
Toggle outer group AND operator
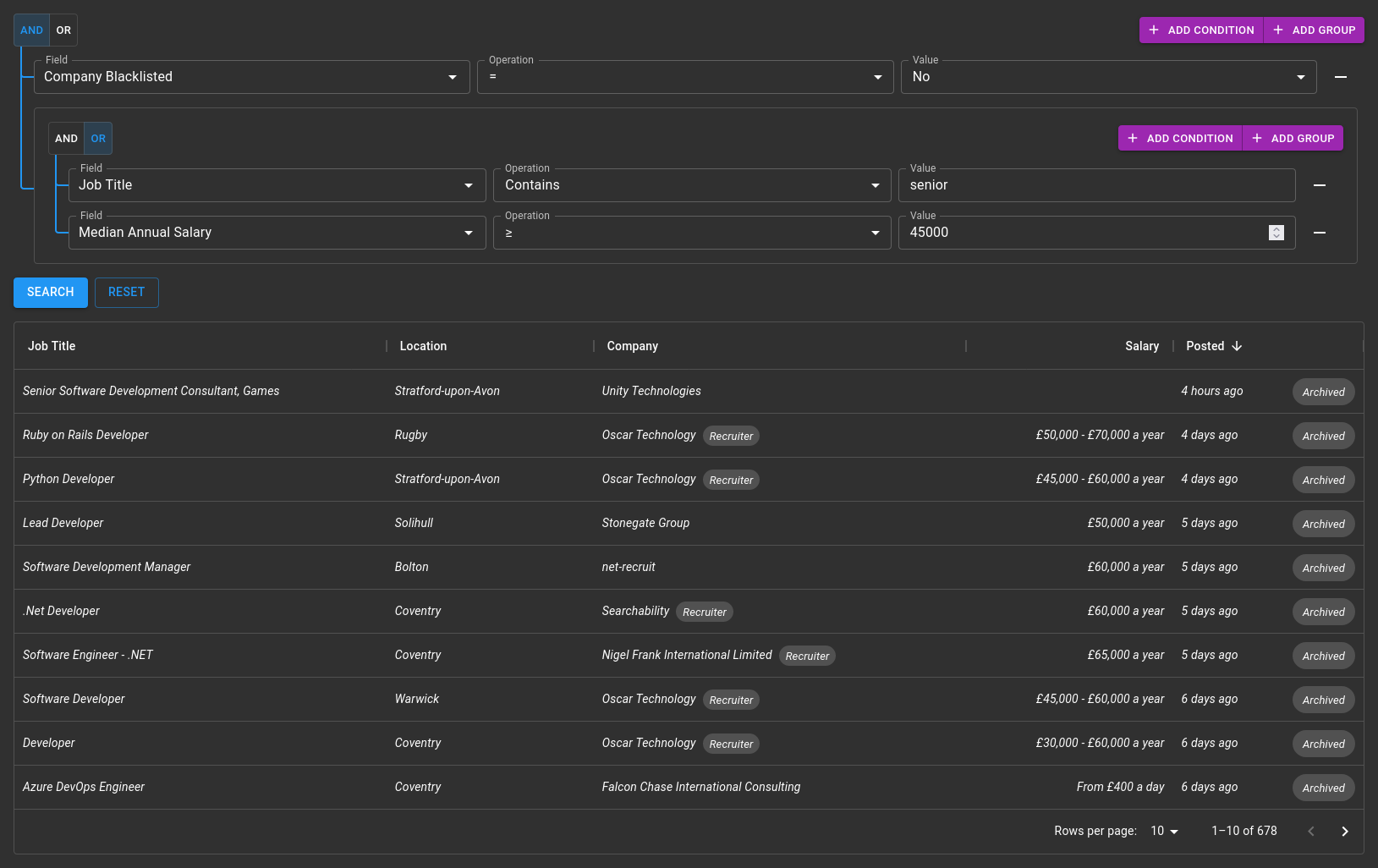[31, 30]
